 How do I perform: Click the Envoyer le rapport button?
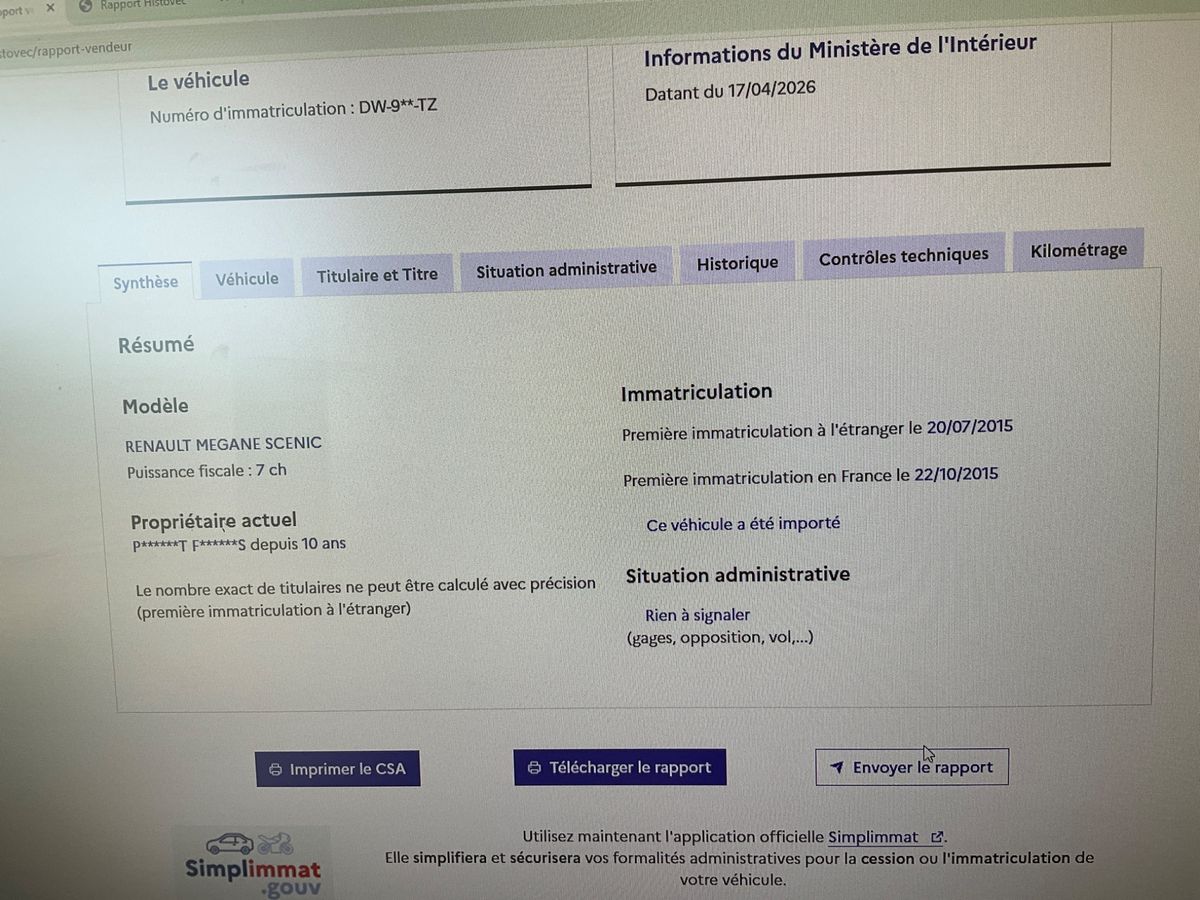912,768
